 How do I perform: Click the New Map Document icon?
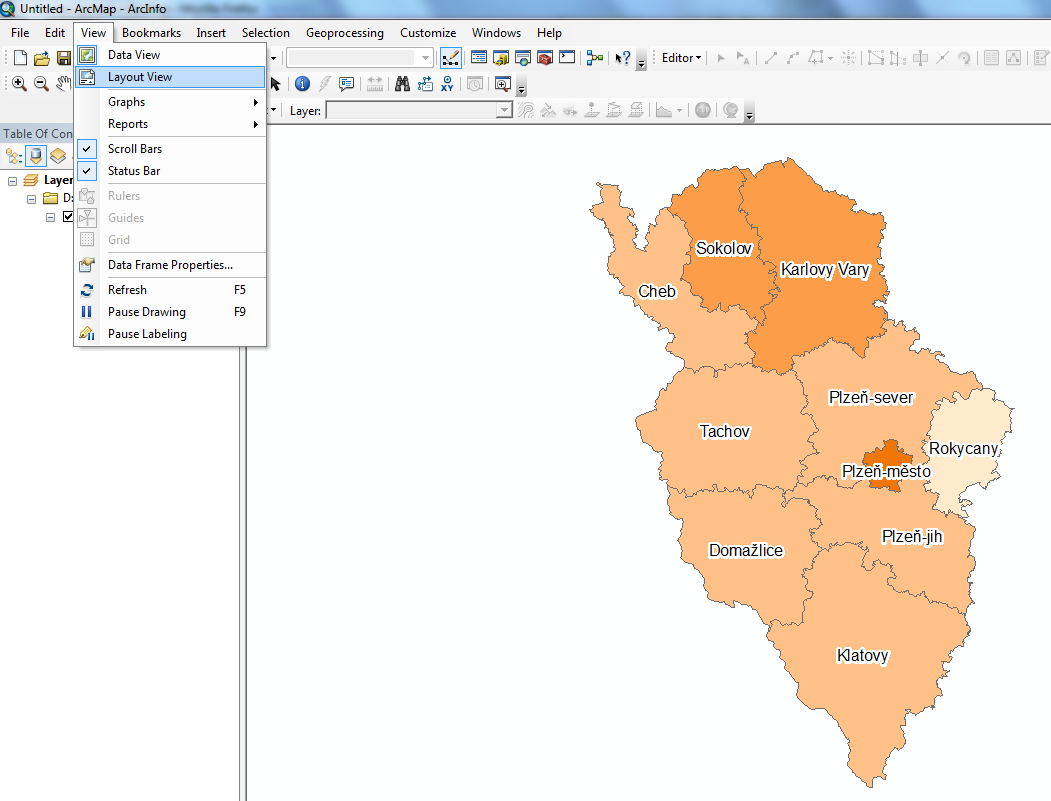(20, 58)
